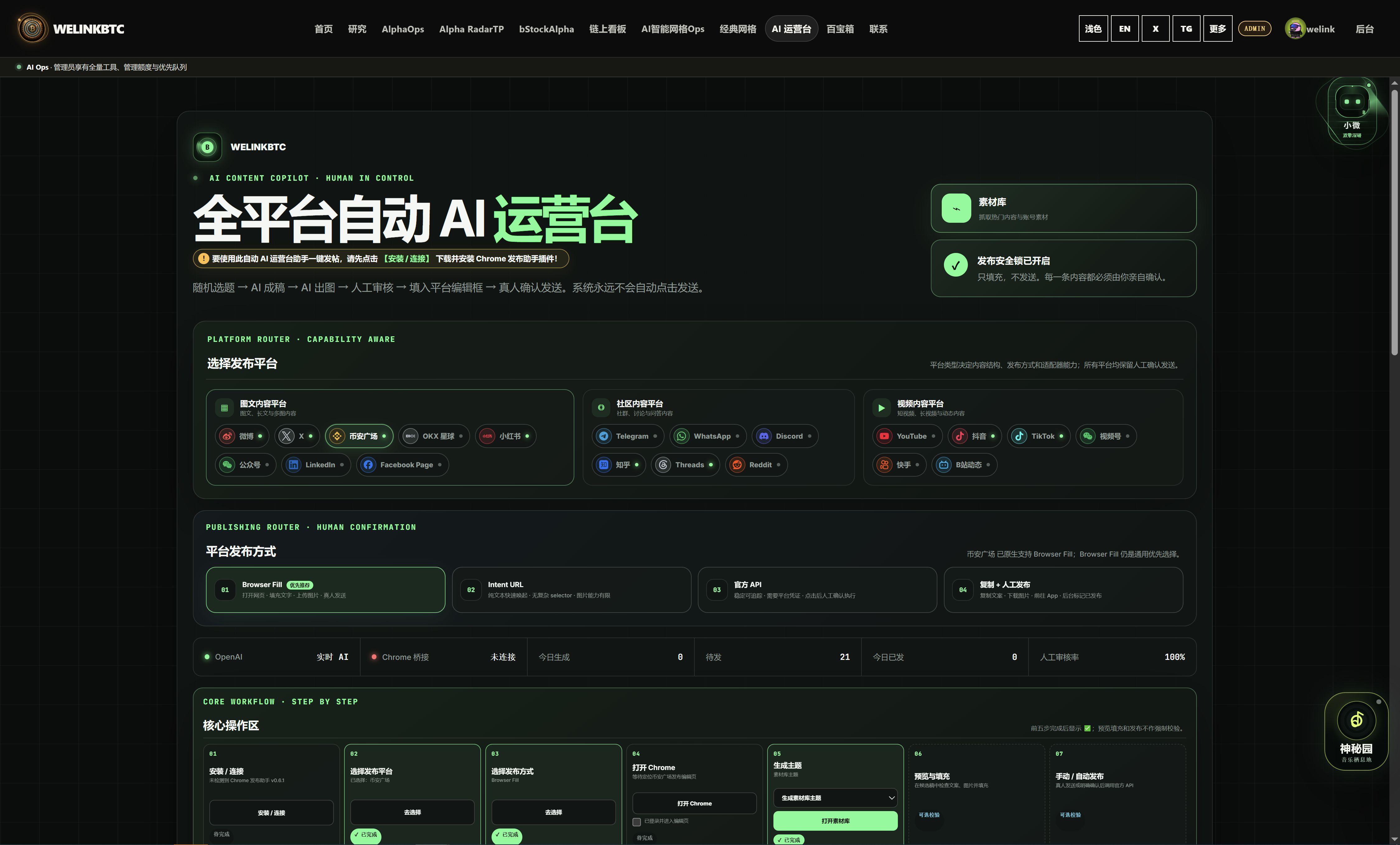Screen dimensions: 1400x845
Task: Select the AI 运营台 nav tab
Action: click(791, 29)
